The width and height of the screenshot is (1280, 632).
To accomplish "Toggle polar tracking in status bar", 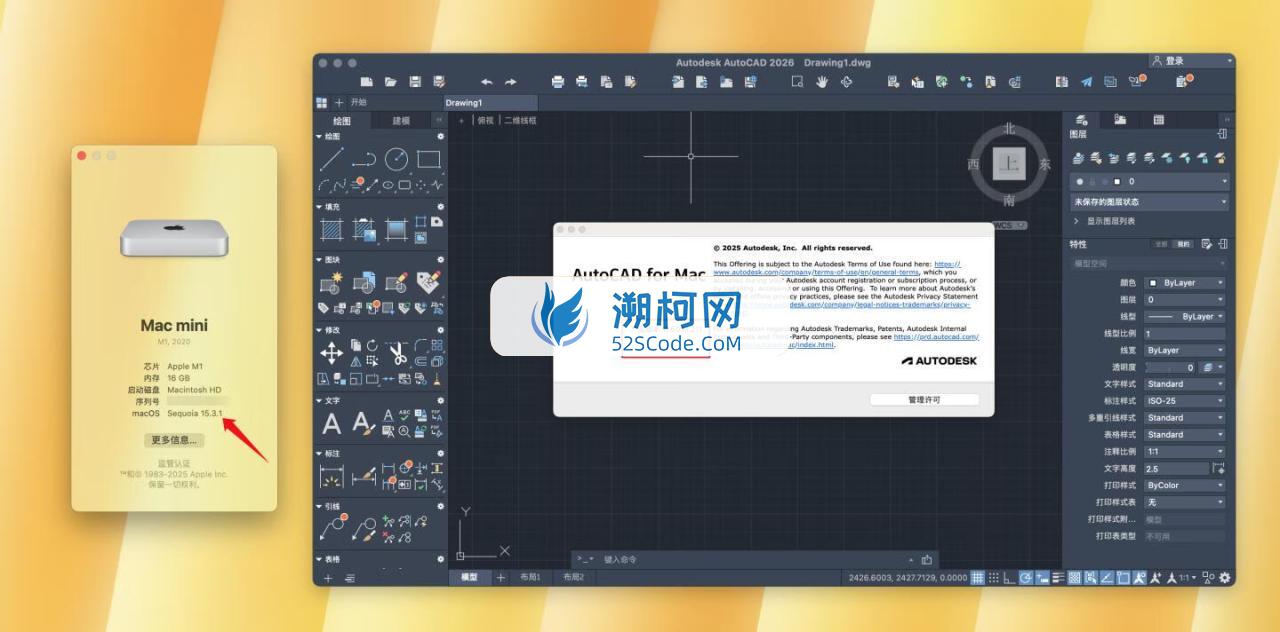I will [1025, 578].
